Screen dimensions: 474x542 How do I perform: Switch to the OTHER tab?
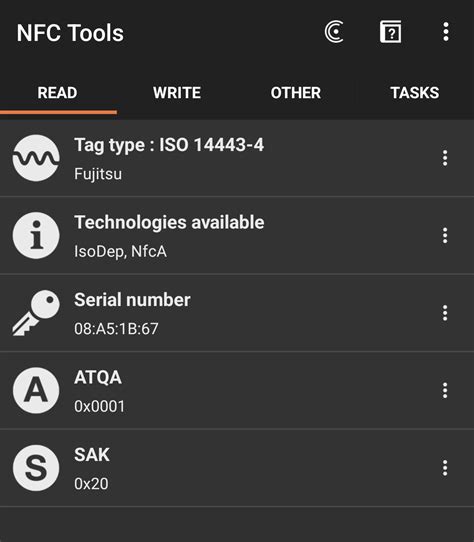(x=296, y=93)
